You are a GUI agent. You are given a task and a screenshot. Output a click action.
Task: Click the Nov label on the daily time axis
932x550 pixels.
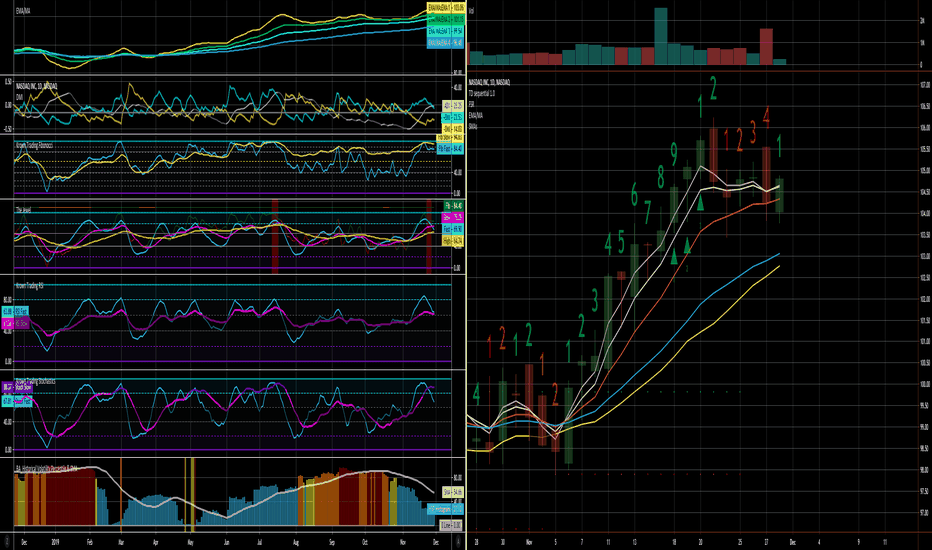[x=529, y=542]
